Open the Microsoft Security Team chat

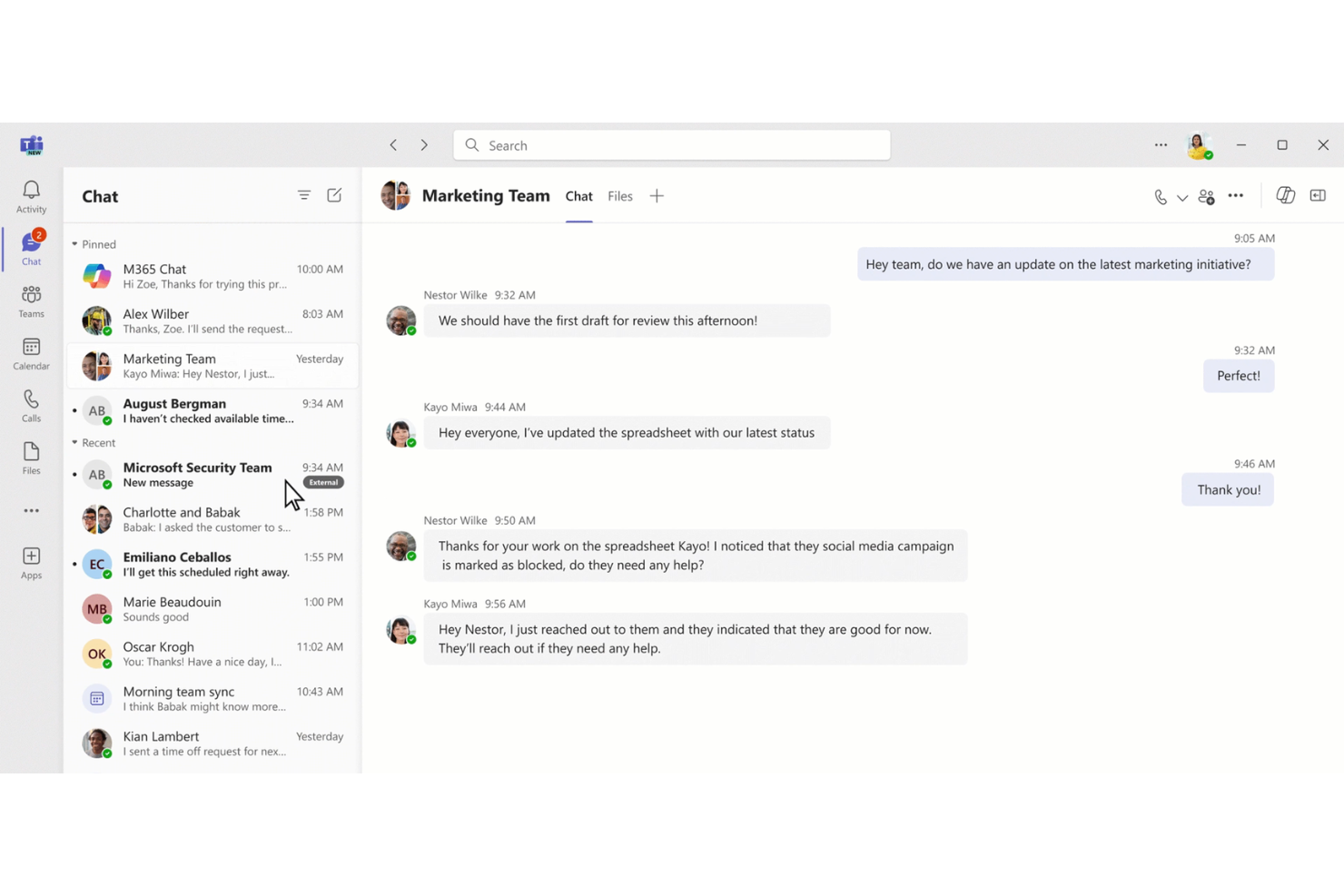[212, 474]
